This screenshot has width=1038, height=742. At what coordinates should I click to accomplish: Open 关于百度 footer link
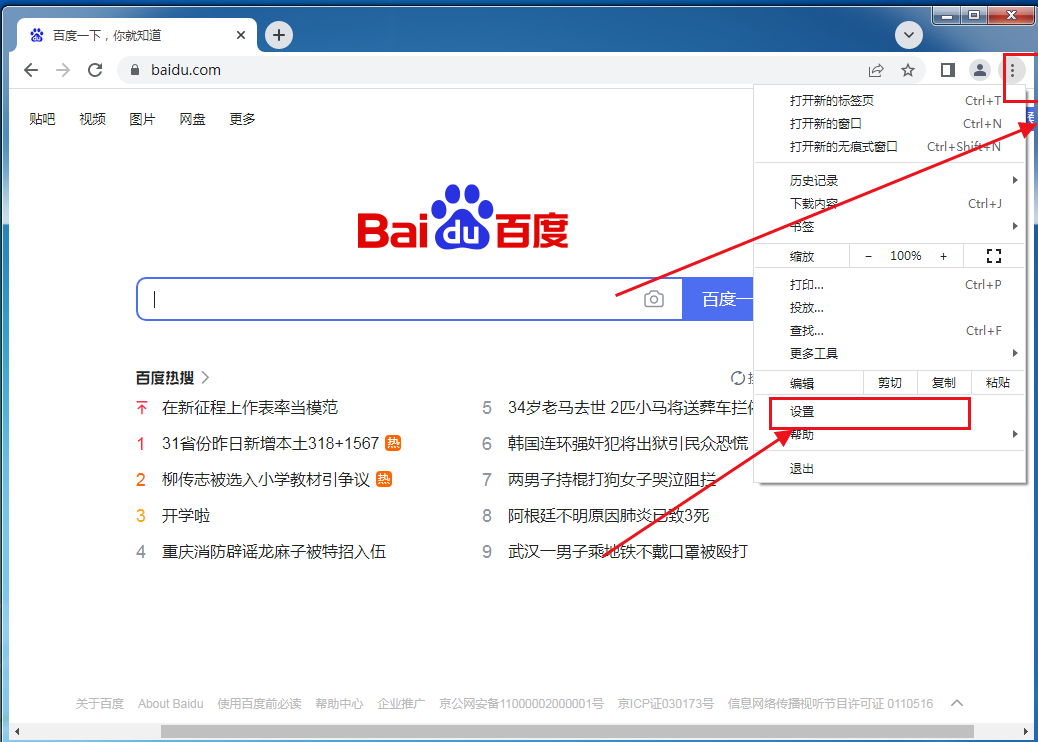click(x=100, y=704)
